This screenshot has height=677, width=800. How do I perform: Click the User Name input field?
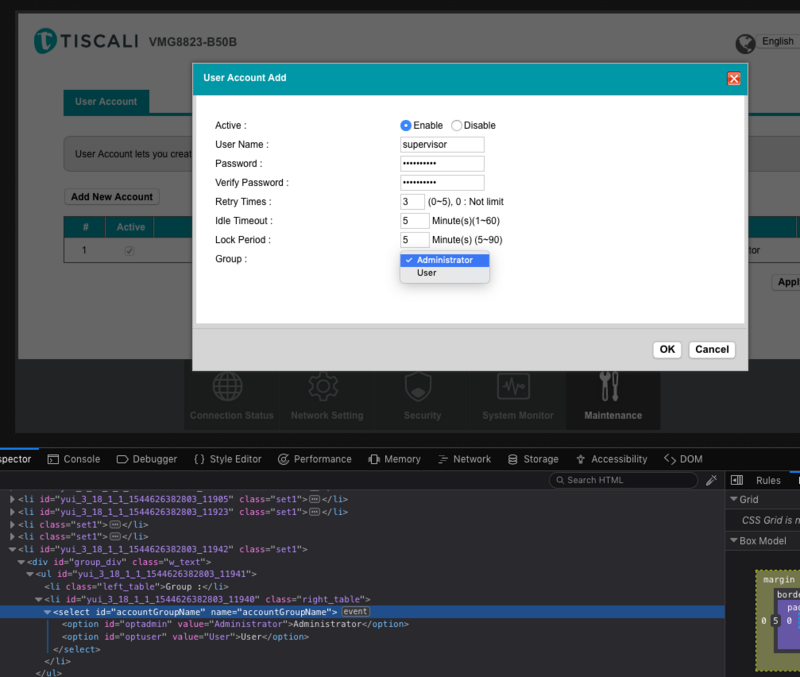(x=442, y=144)
